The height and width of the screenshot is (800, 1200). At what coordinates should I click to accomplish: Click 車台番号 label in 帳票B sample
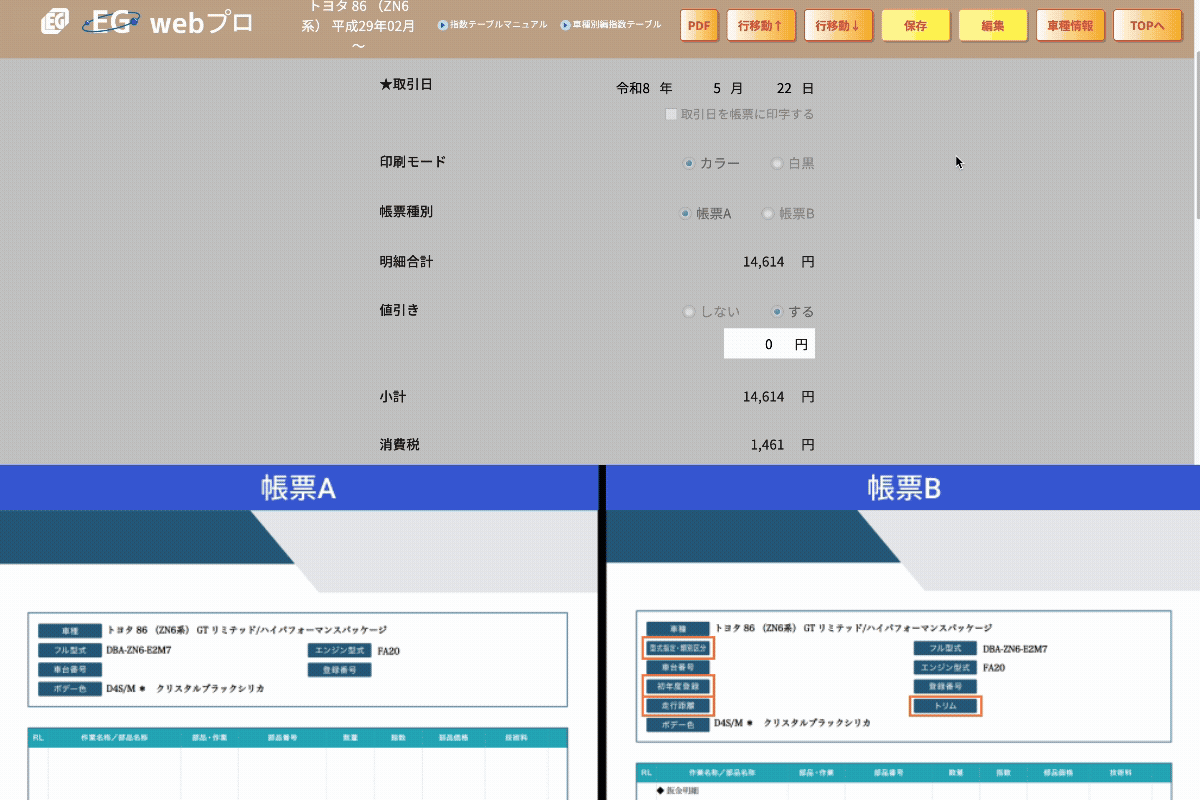(x=678, y=667)
